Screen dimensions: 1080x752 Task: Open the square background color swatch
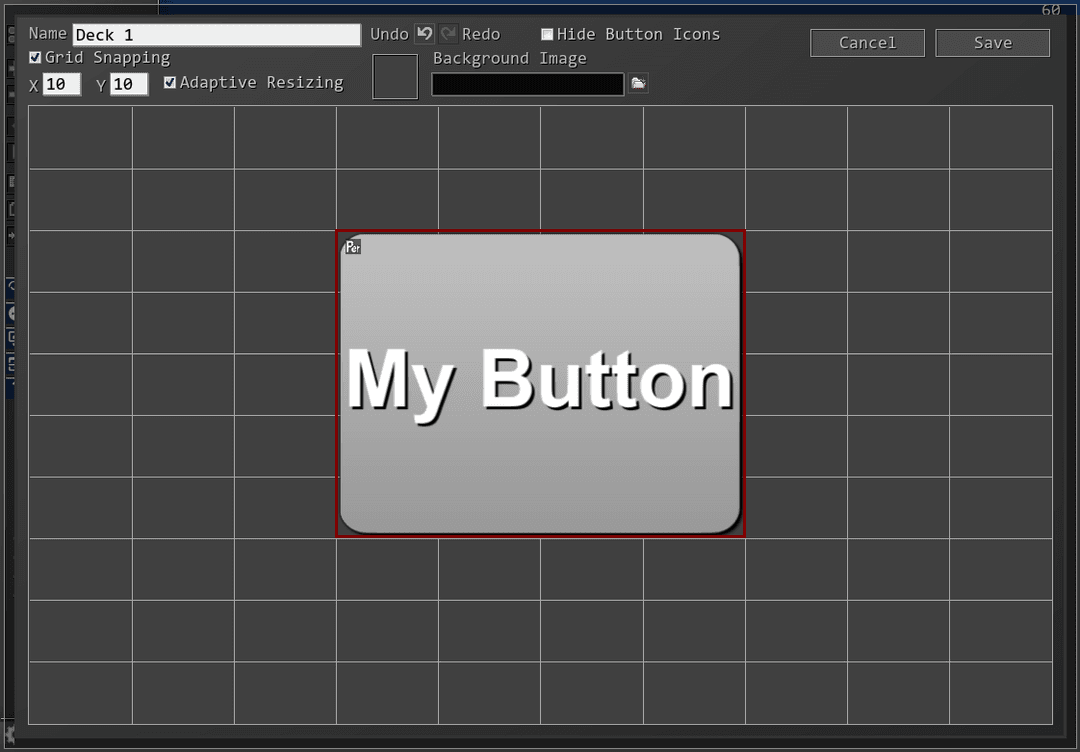tap(395, 77)
